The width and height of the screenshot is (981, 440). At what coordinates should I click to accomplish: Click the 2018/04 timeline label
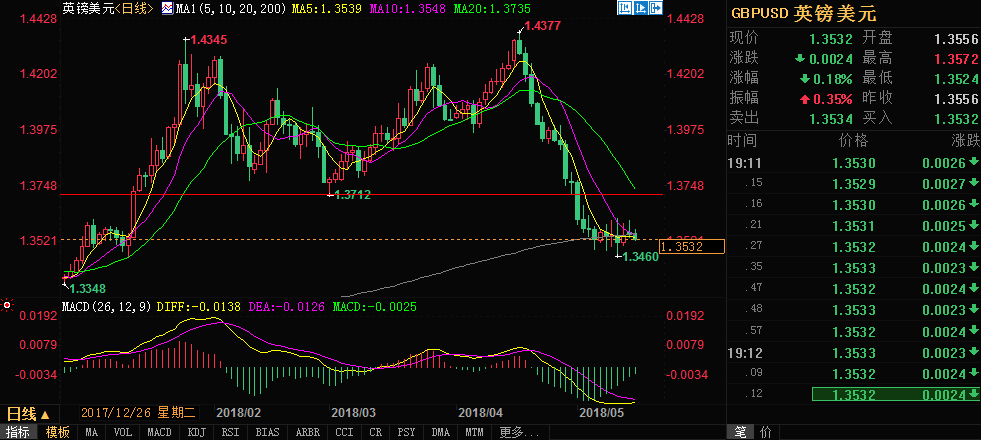click(x=480, y=414)
